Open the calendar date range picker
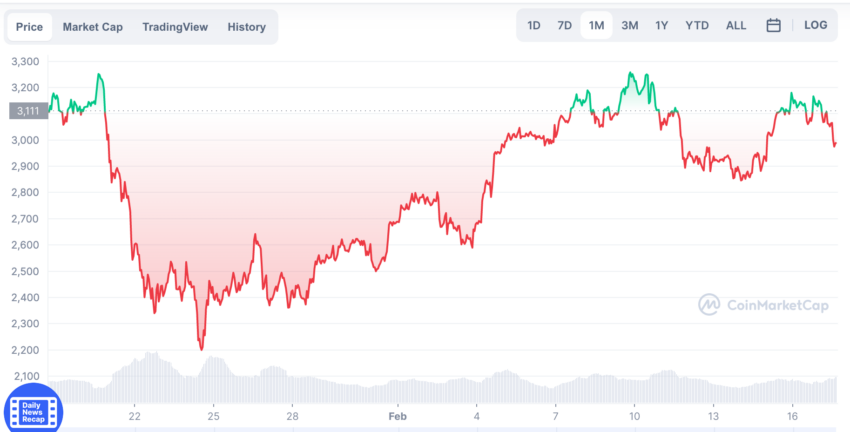850x432 pixels. click(774, 25)
